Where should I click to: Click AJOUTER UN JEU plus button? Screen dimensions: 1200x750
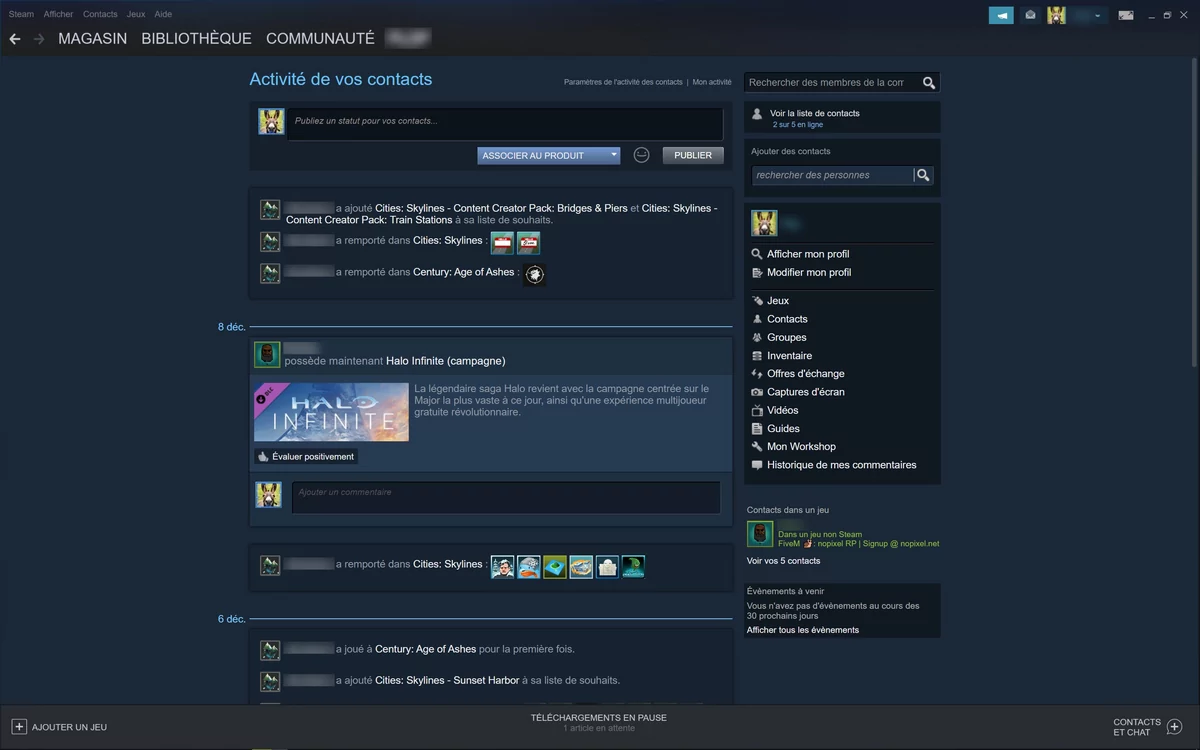tap(19, 727)
